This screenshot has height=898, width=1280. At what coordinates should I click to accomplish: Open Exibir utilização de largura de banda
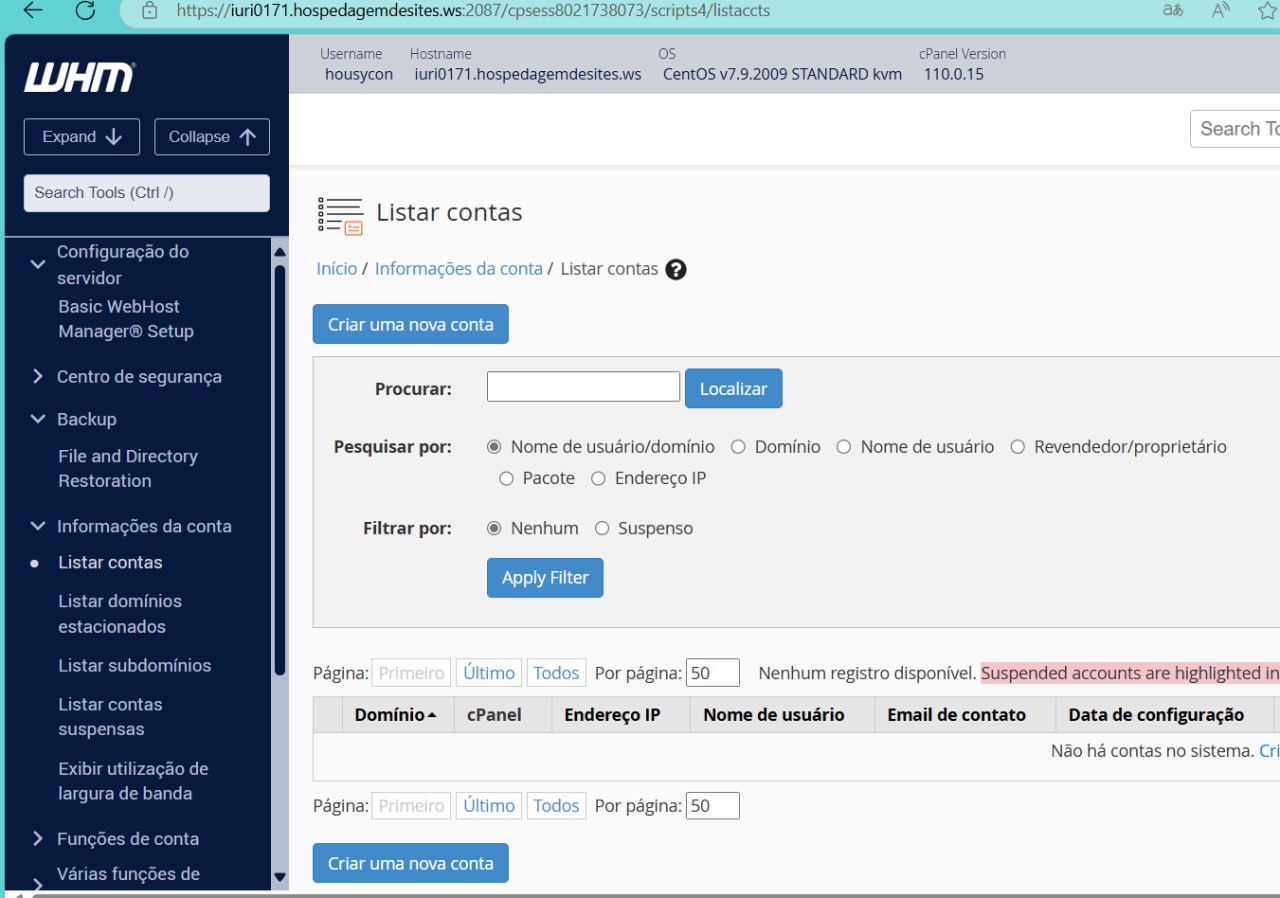click(133, 781)
